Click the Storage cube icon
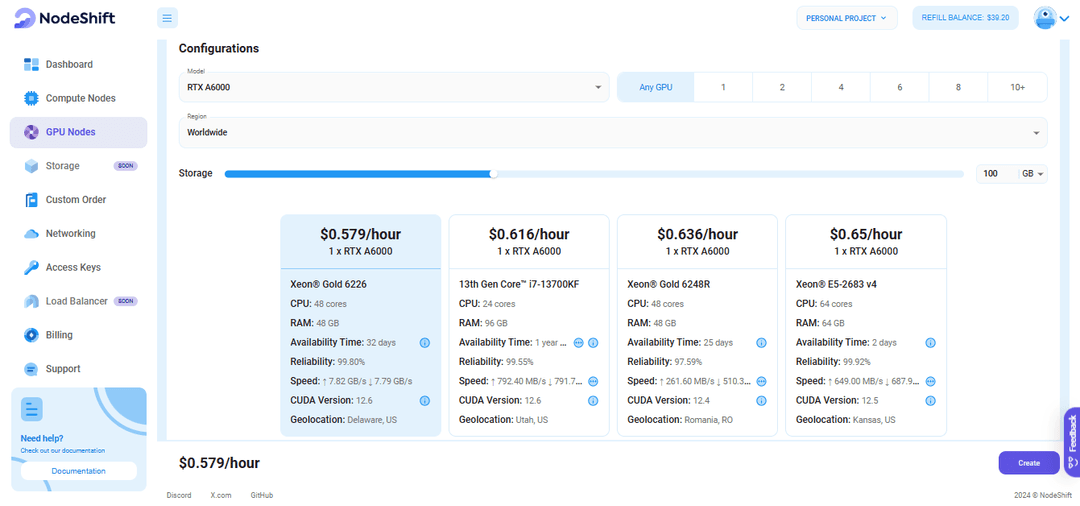The image size is (1080, 506). 31,166
